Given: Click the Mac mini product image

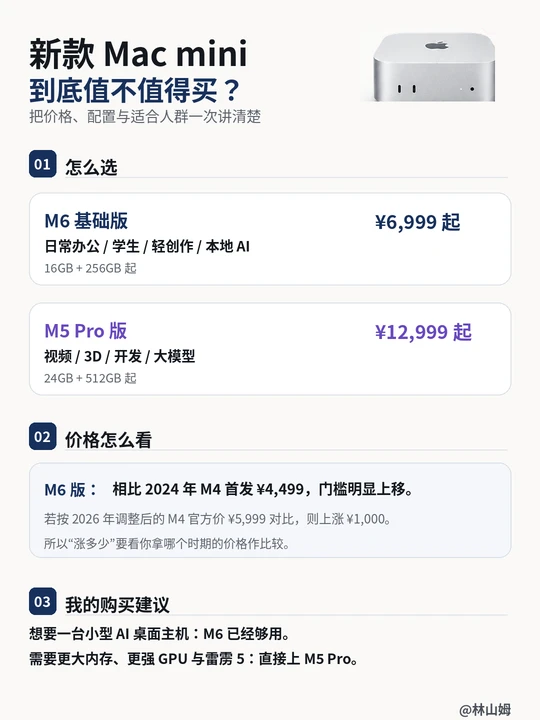Looking at the screenshot, I should click(x=433, y=67).
